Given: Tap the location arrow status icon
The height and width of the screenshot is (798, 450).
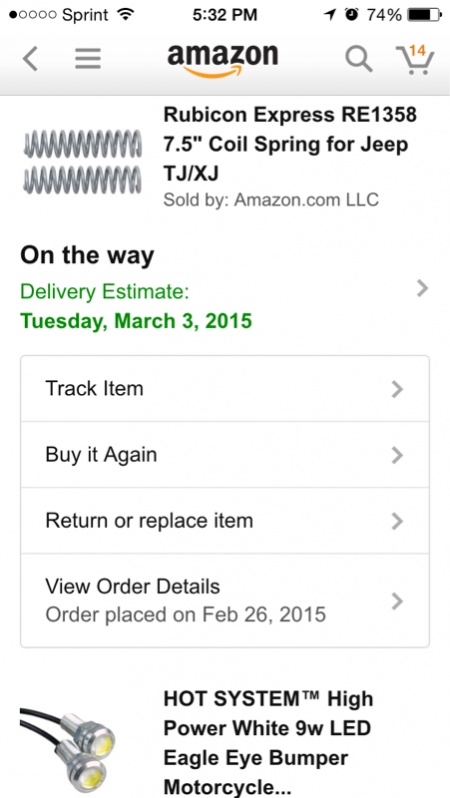Looking at the screenshot, I should pyautogui.click(x=330, y=15).
